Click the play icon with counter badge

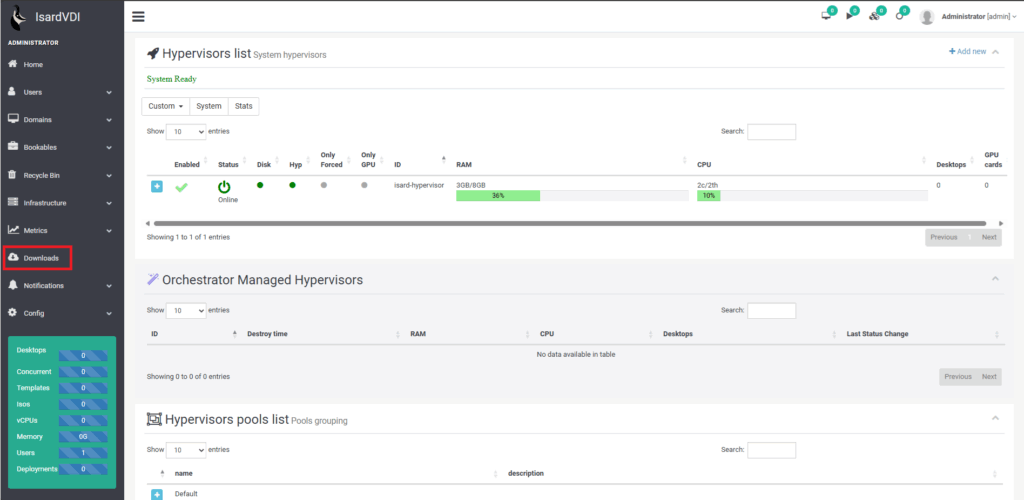[850, 16]
